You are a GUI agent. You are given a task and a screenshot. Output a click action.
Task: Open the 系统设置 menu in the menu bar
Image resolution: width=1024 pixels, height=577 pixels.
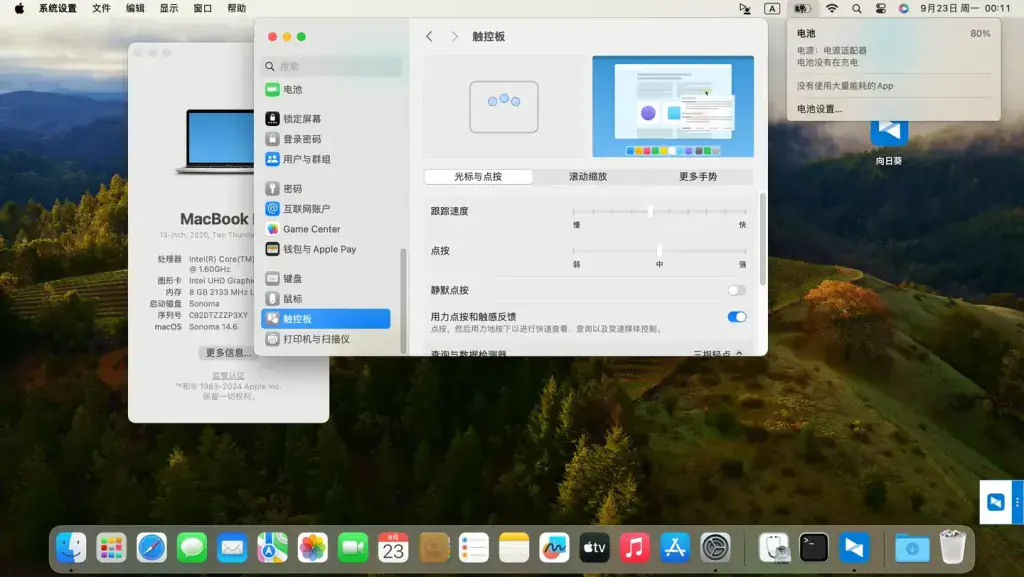pyautogui.click(x=57, y=8)
